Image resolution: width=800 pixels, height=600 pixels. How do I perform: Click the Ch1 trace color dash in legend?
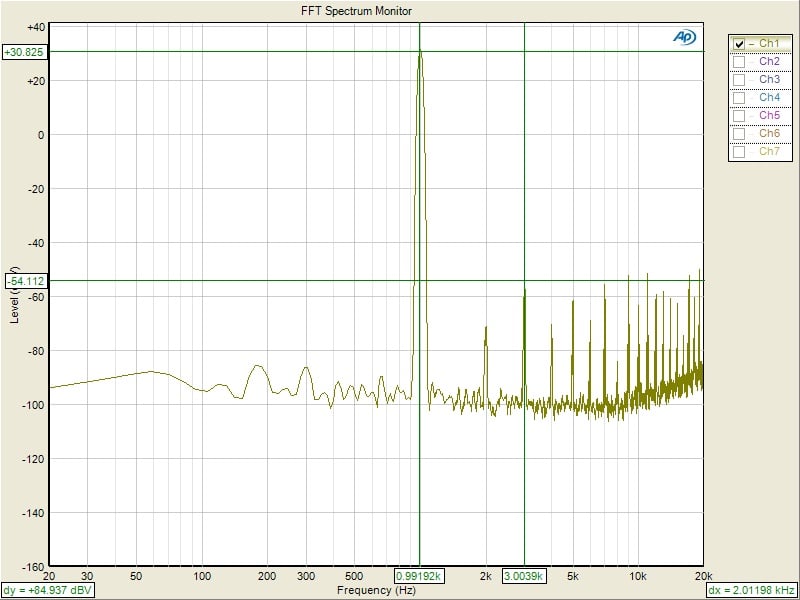click(x=752, y=44)
